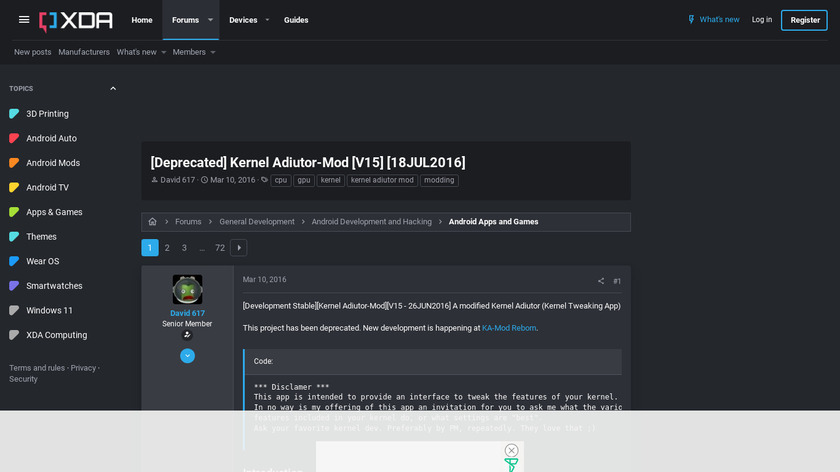Select the cpu tag
The image size is (840, 472).
(281, 180)
